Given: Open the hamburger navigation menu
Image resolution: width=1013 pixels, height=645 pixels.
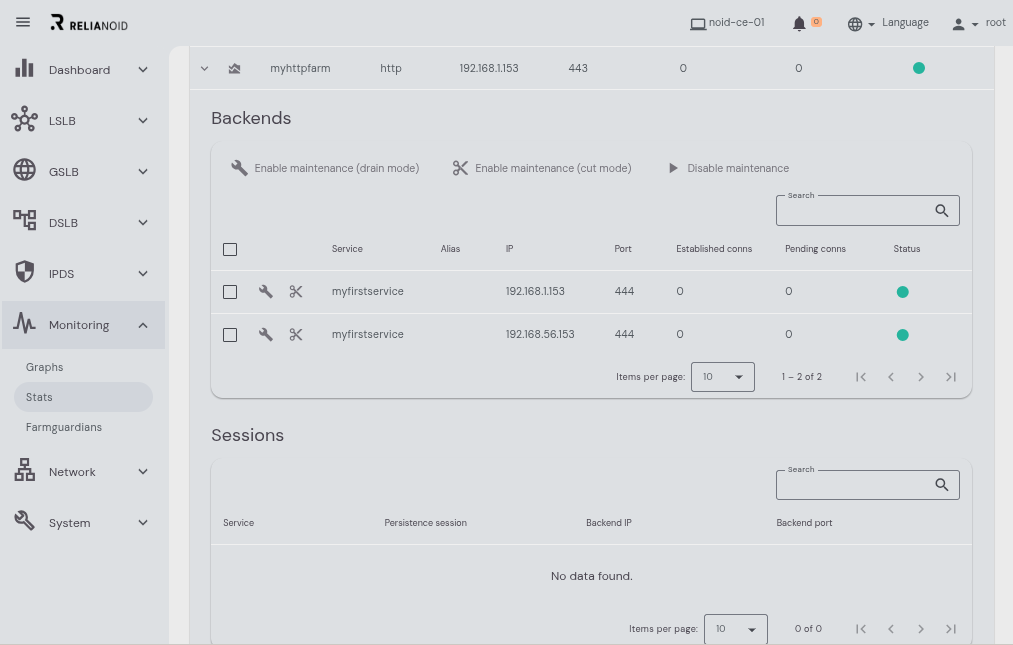Looking at the screenshot, I should click(x=23, y=22).
